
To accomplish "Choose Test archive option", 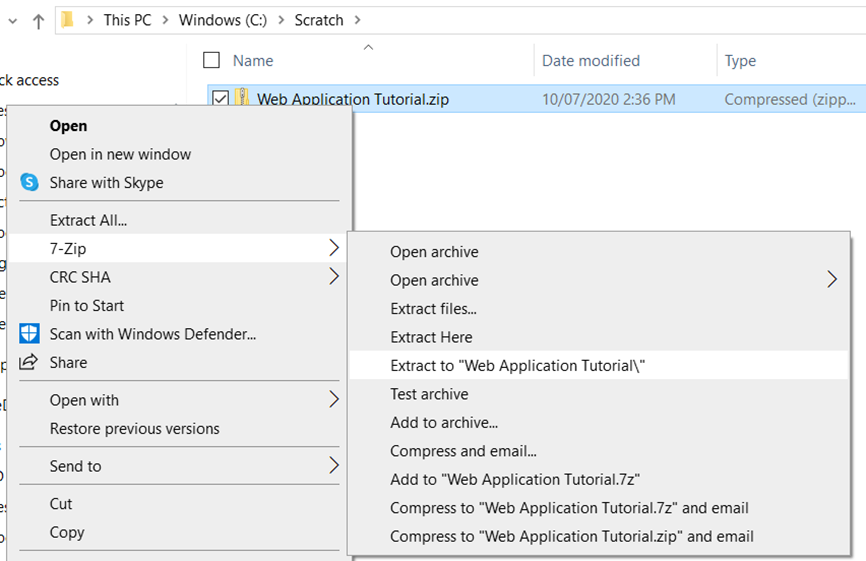I will [429, 394].
